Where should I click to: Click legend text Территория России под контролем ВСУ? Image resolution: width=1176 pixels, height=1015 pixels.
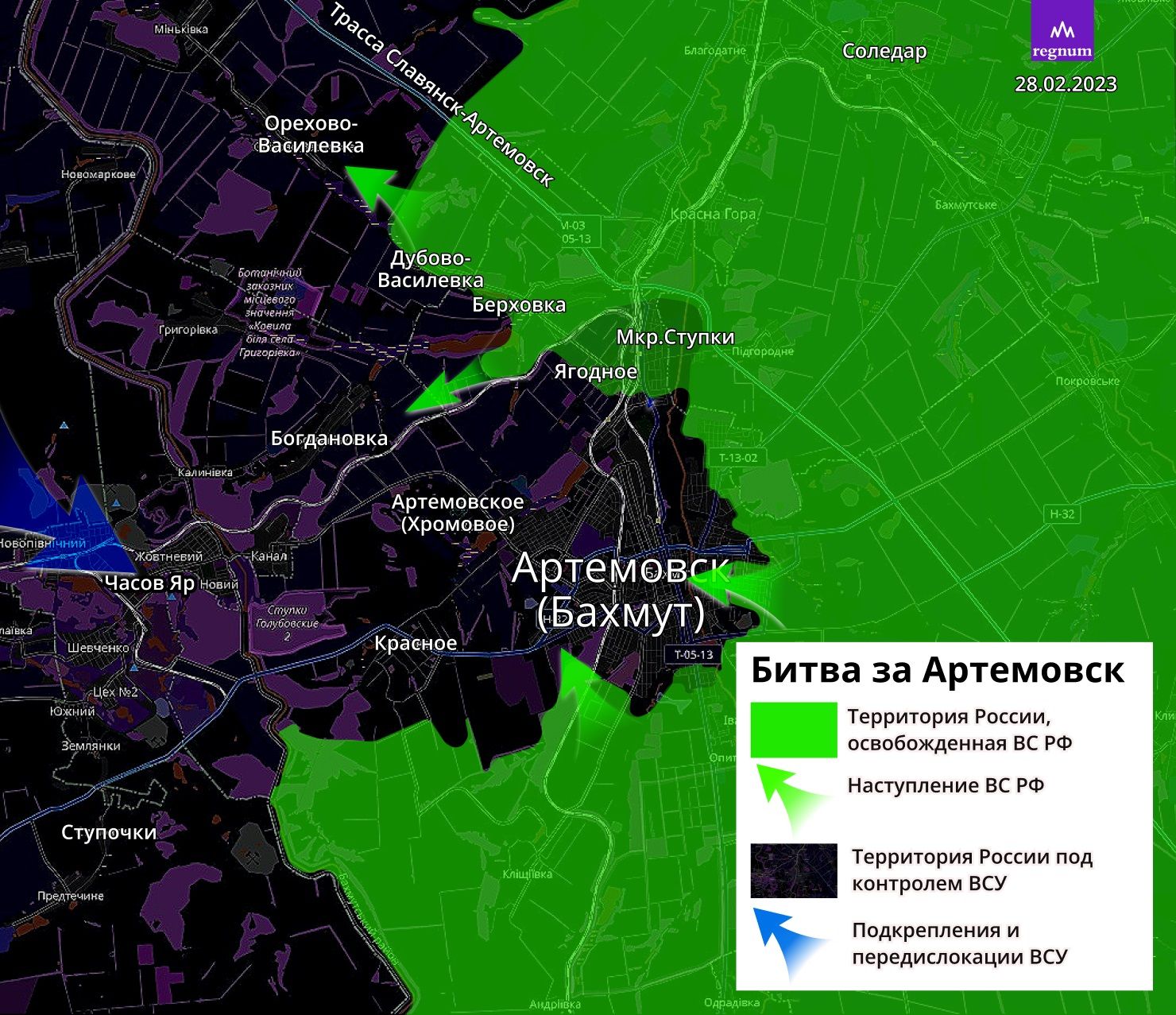coord(972,870)
